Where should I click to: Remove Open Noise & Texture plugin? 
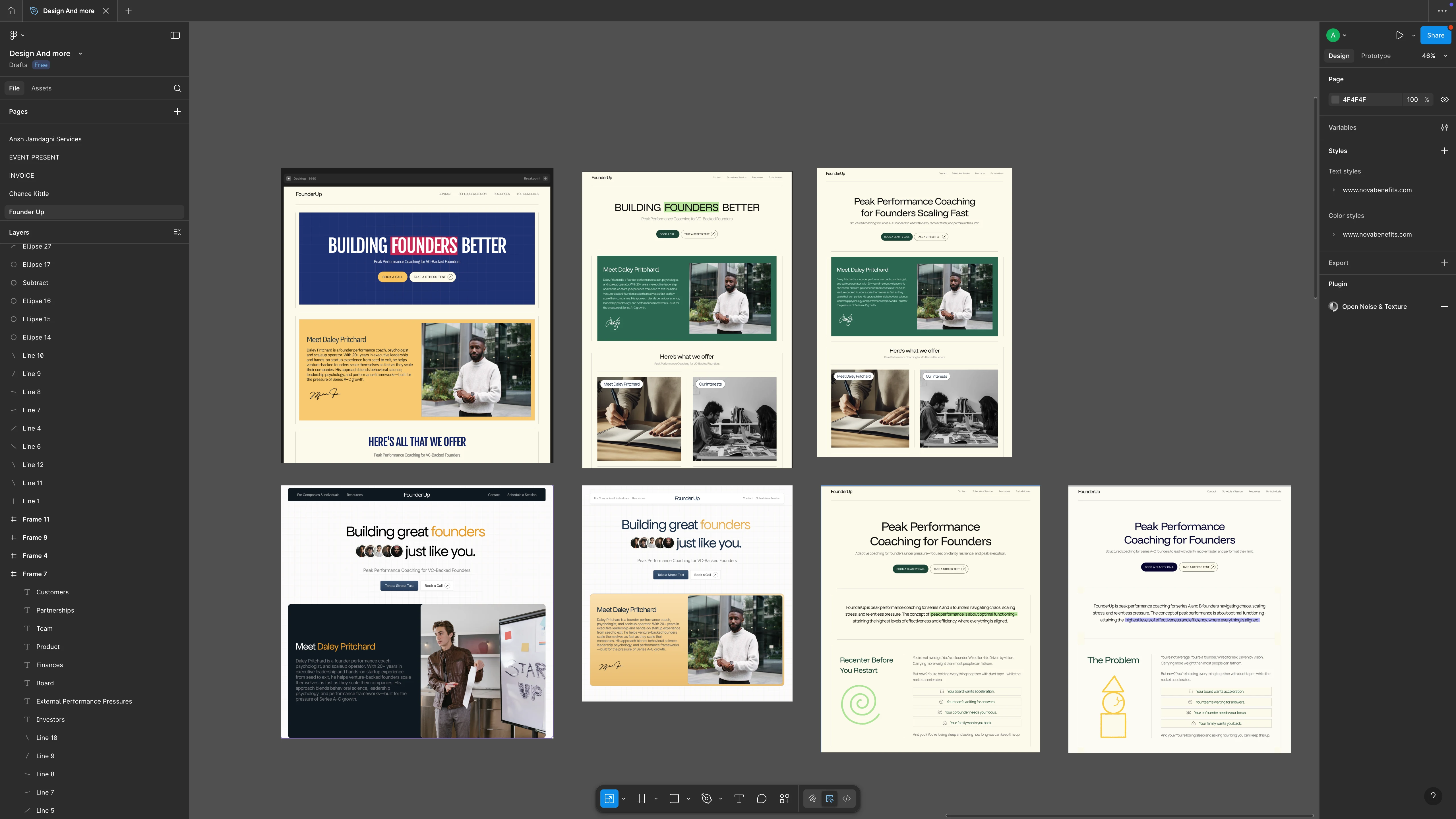pos(1444,306)
